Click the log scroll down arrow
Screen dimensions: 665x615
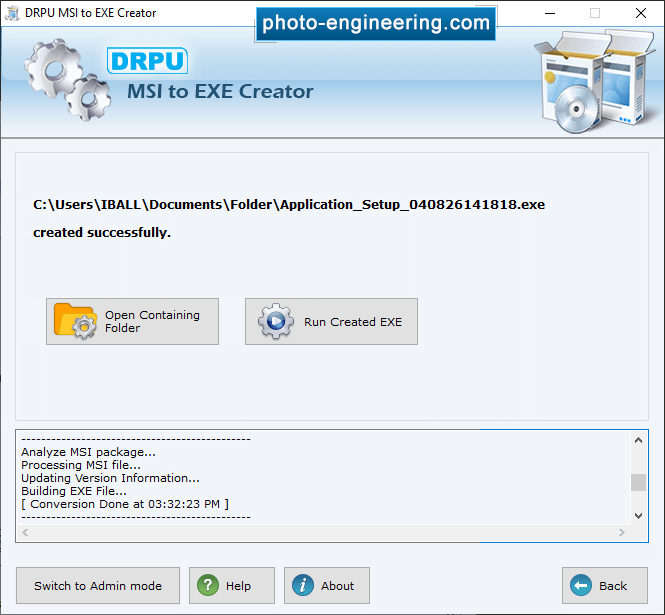[x=638, y=516]
